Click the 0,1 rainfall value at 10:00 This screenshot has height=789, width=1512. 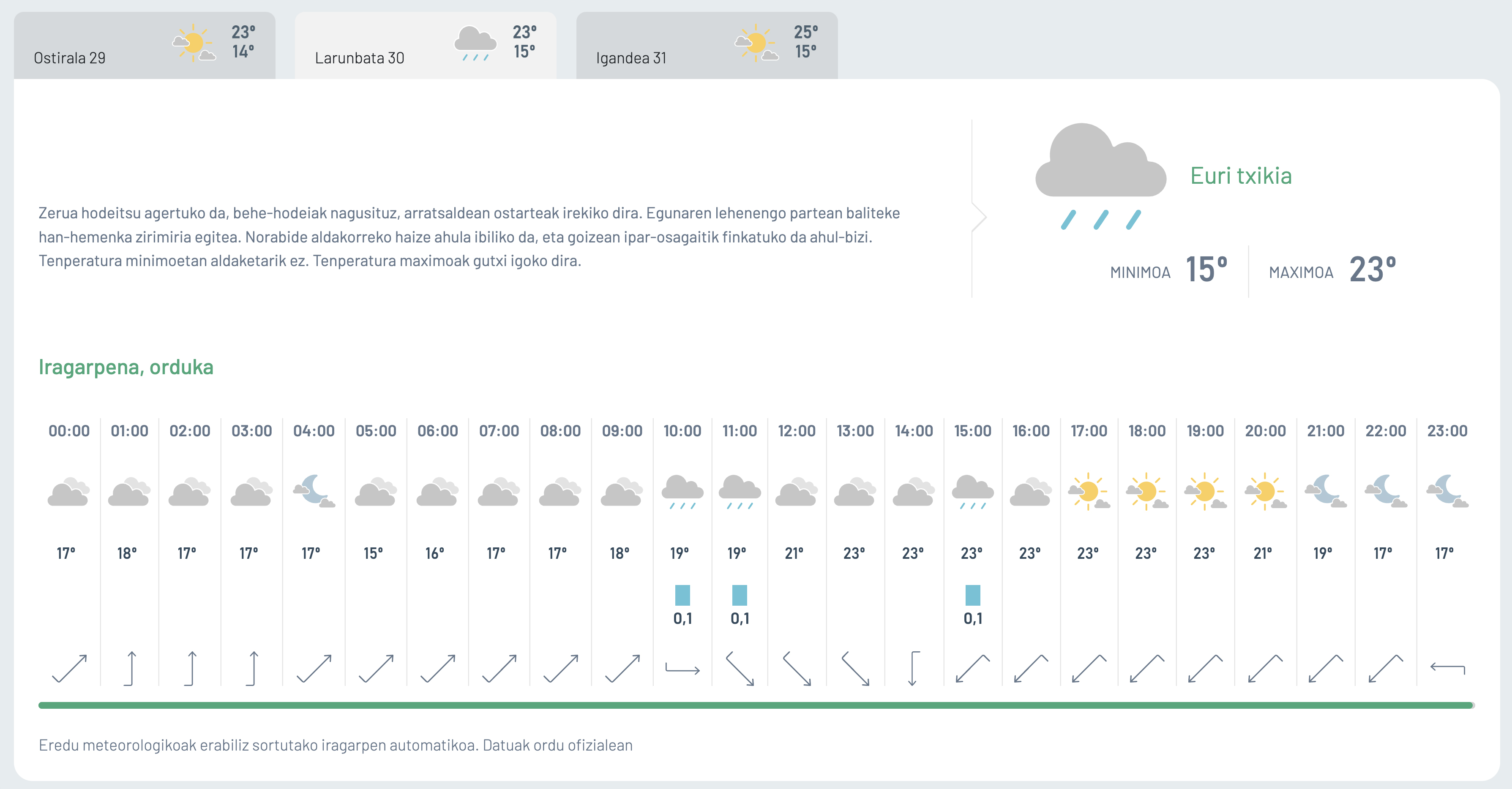point(682,618)
